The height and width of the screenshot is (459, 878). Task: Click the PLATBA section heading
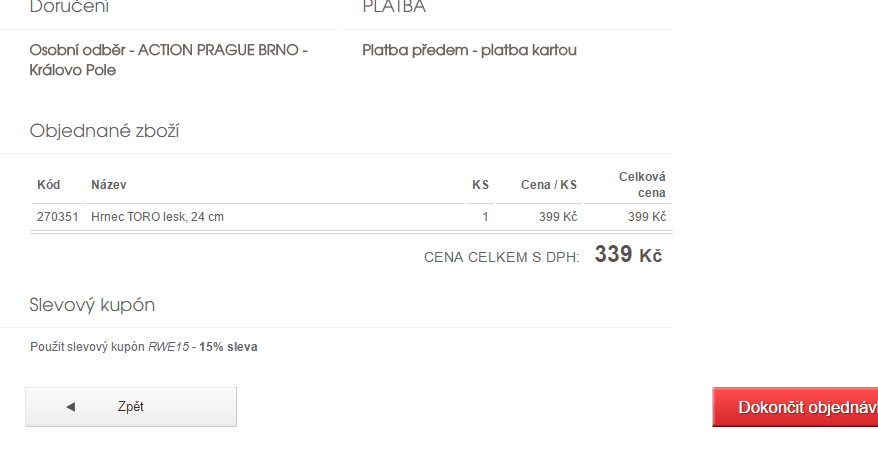pos(394,8)
